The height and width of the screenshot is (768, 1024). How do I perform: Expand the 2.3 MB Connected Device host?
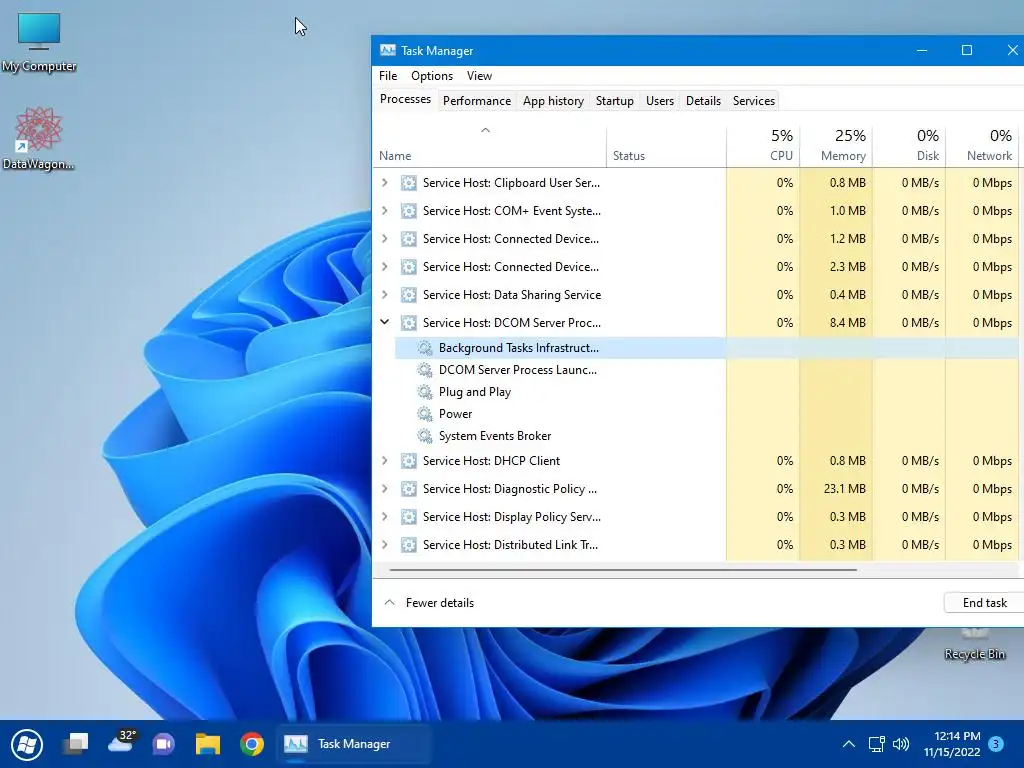[385, 267]
